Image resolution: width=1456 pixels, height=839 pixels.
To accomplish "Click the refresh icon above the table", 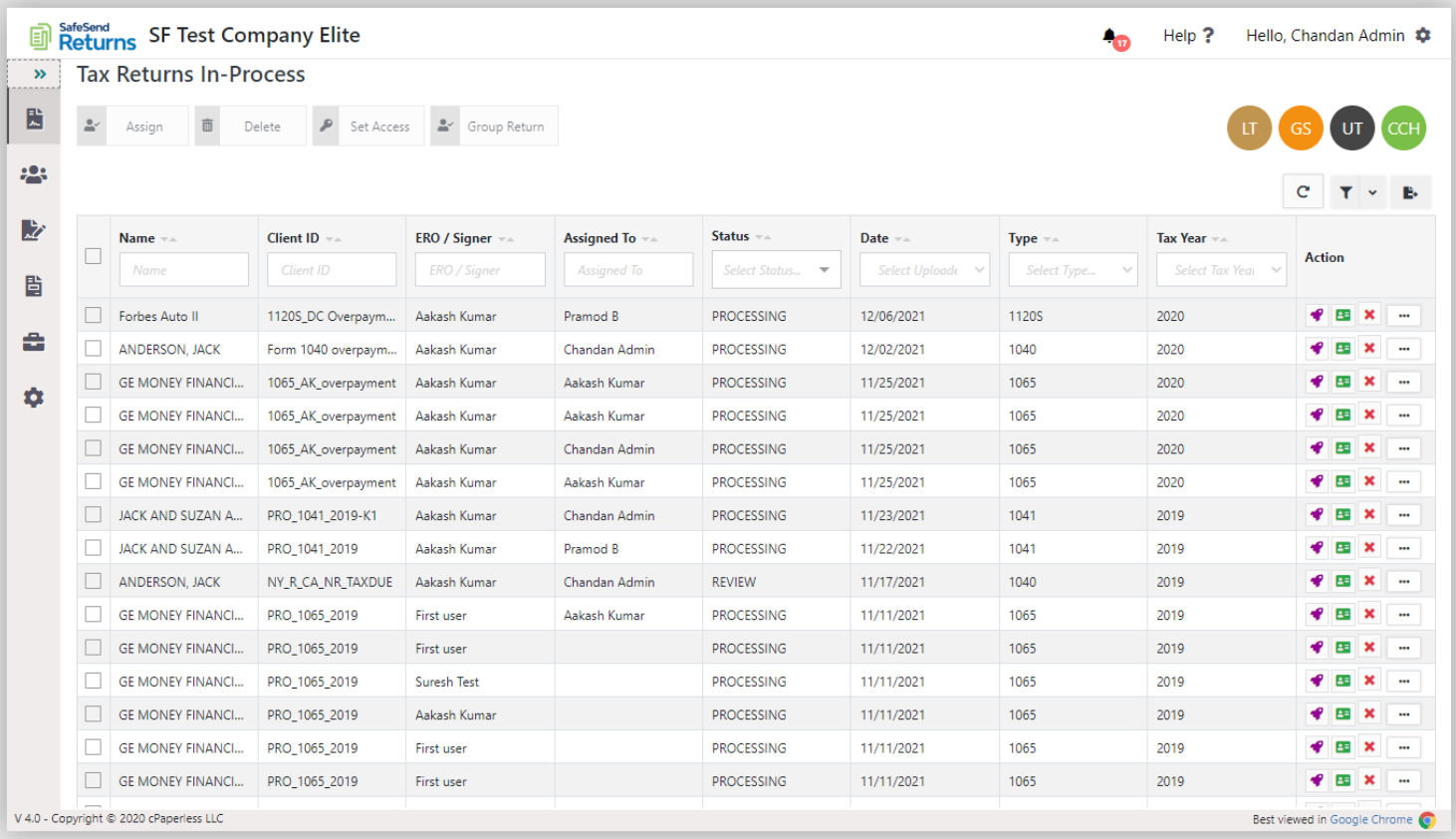I will coord(1303,192).
